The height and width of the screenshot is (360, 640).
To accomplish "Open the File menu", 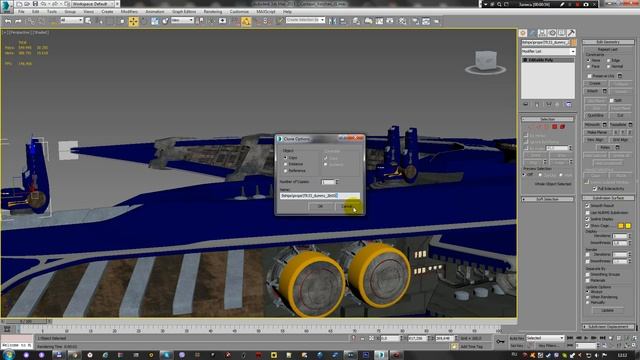I will tap(21, 12).
